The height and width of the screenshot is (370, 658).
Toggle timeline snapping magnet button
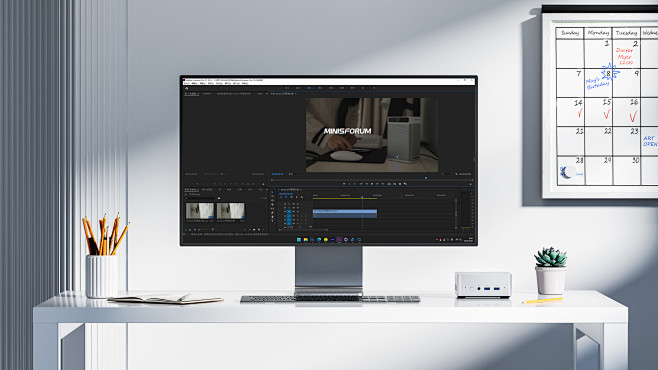pyautogui.click(x=286, y=197)
